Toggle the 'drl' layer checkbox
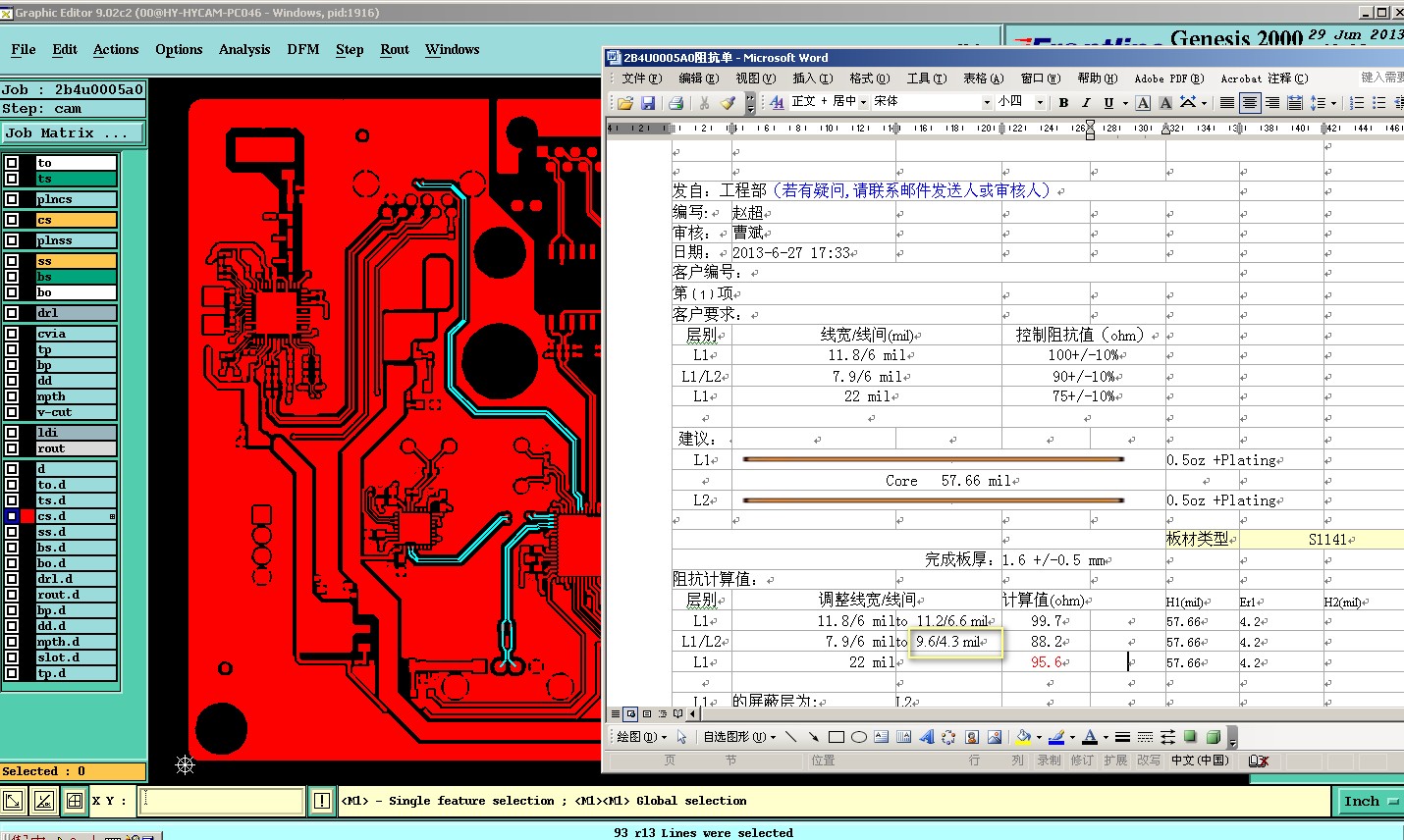1404x840 pixels. coord(12,313)
